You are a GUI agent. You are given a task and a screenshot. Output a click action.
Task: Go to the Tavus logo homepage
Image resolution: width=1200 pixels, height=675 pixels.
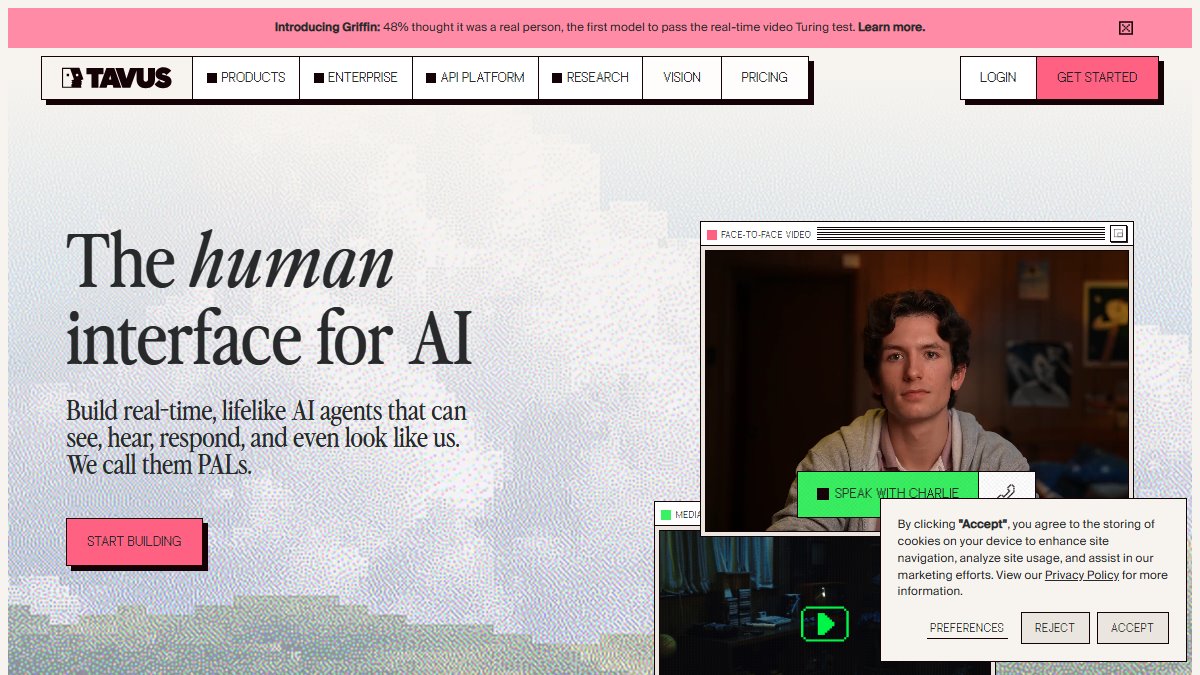coord(117,77)
